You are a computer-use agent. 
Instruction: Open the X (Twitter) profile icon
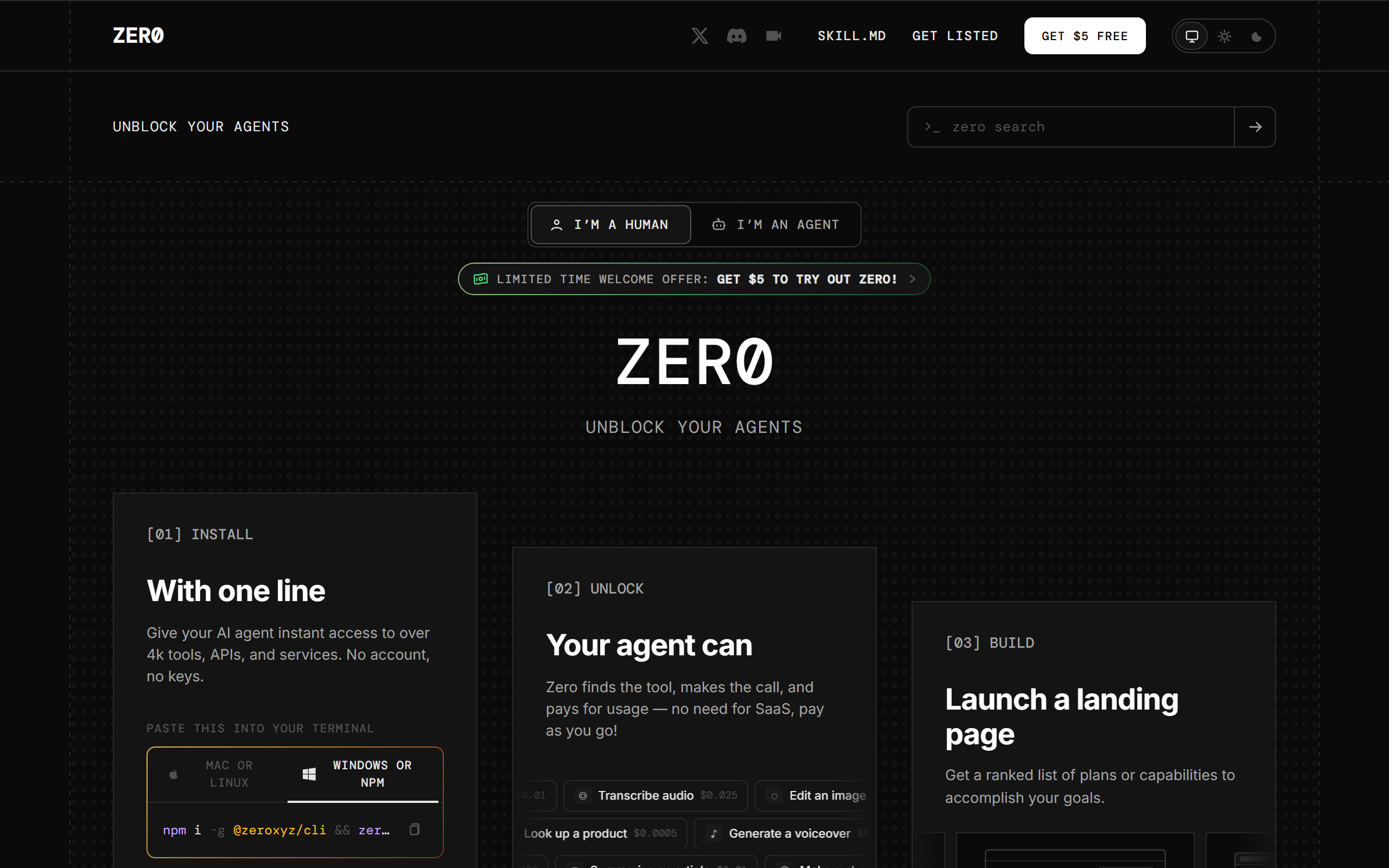(x=699, y=36)
